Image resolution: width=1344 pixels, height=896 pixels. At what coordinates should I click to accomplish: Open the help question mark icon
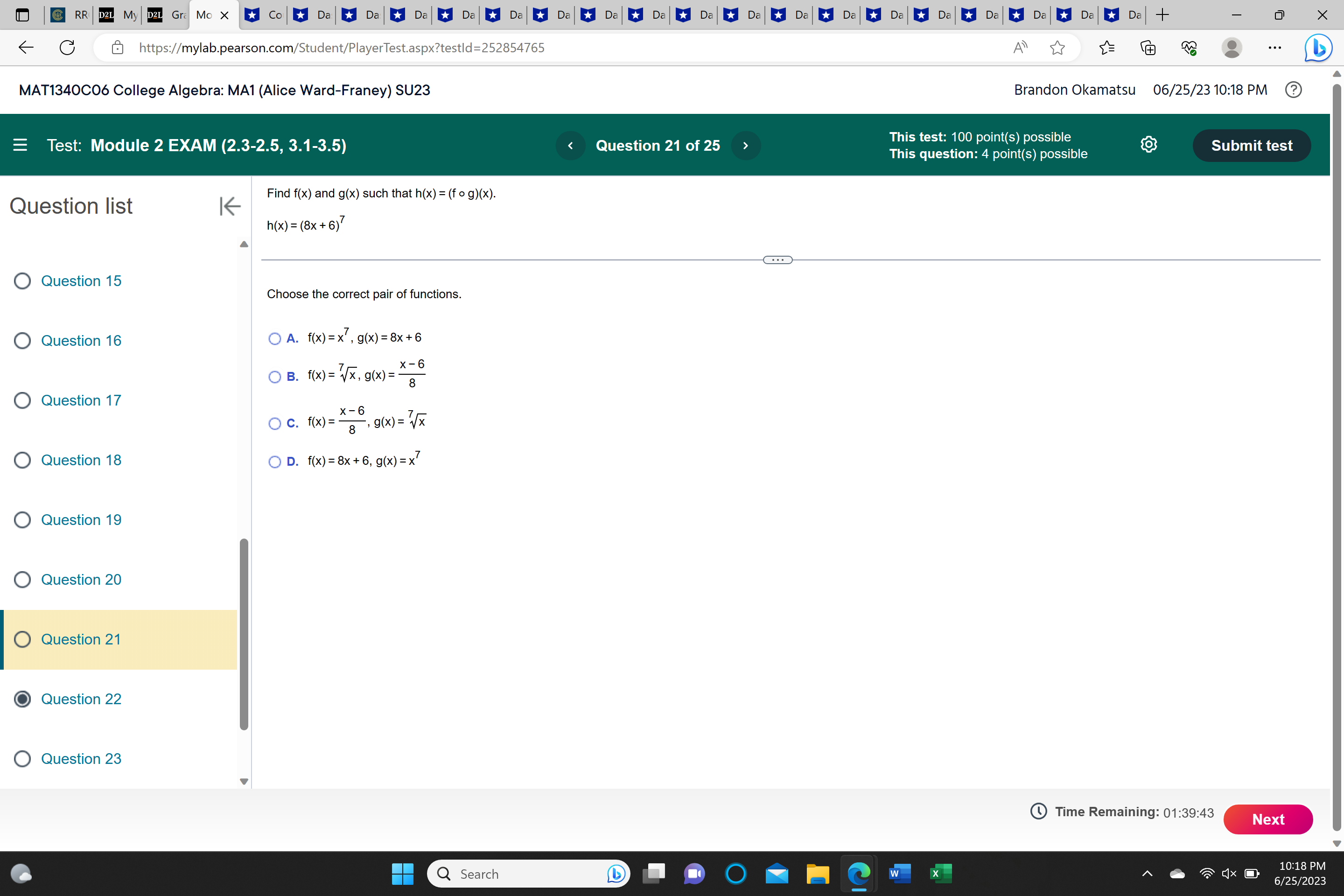[1294, 90]
